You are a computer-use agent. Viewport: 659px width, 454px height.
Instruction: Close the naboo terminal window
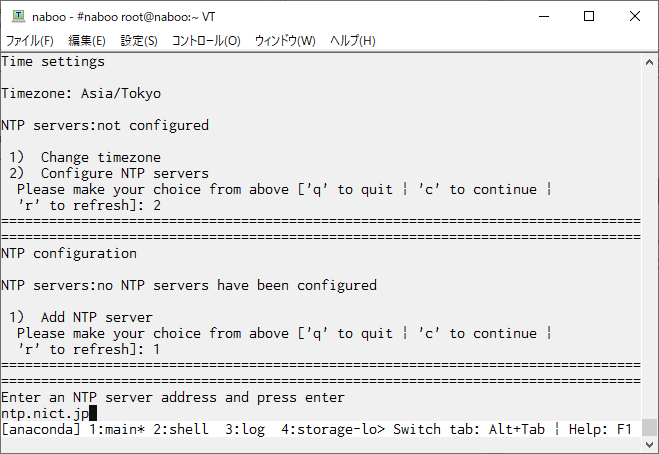[x=635, y=16]
